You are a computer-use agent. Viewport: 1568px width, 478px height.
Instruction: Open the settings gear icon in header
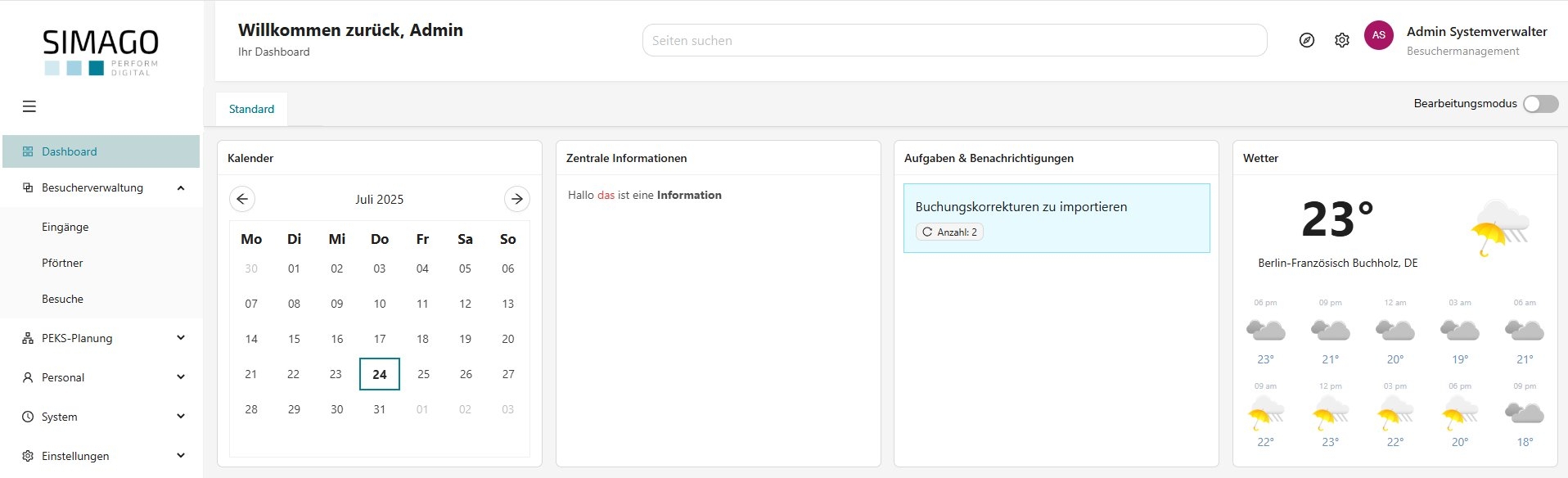point(1342,40)
